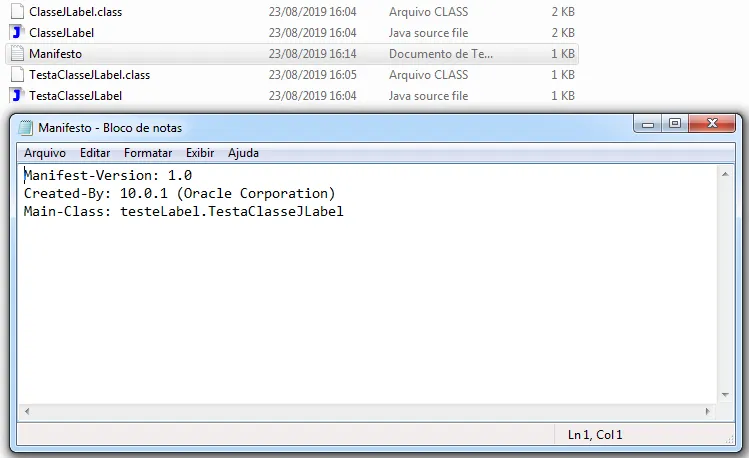Click the vertical scrollbar up arrow

(x=725, y=174)
